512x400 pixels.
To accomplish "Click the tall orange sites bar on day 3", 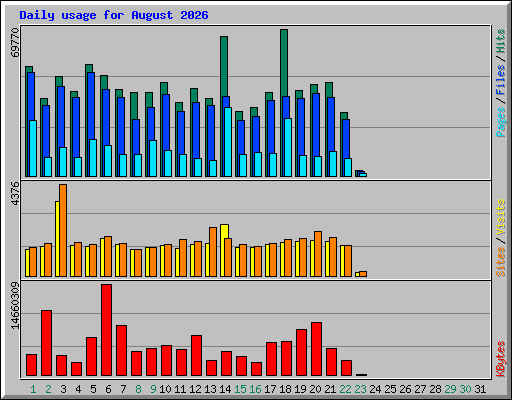I will tap(63, 230).
